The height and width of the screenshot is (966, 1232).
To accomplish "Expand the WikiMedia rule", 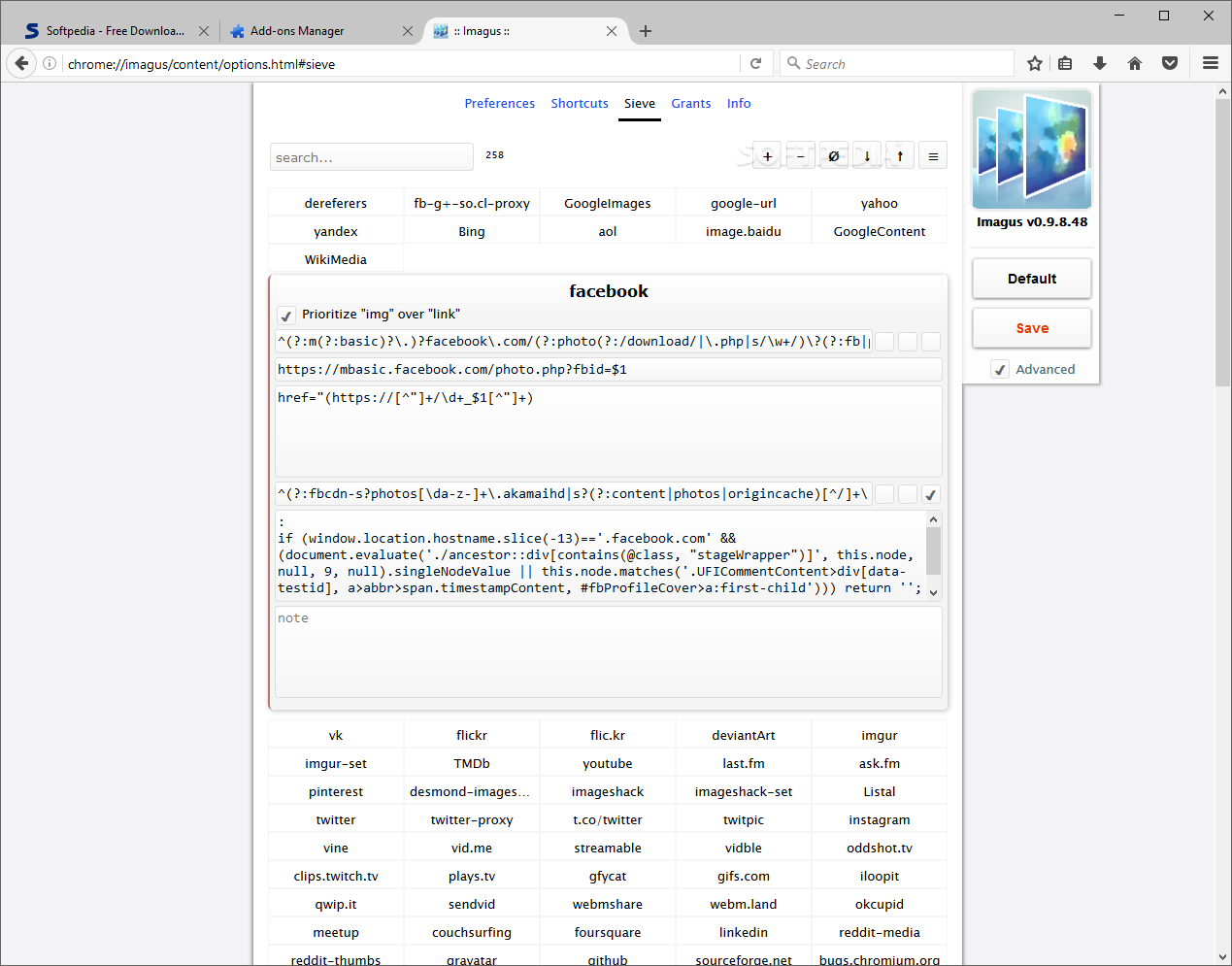I will click(336, 259).
